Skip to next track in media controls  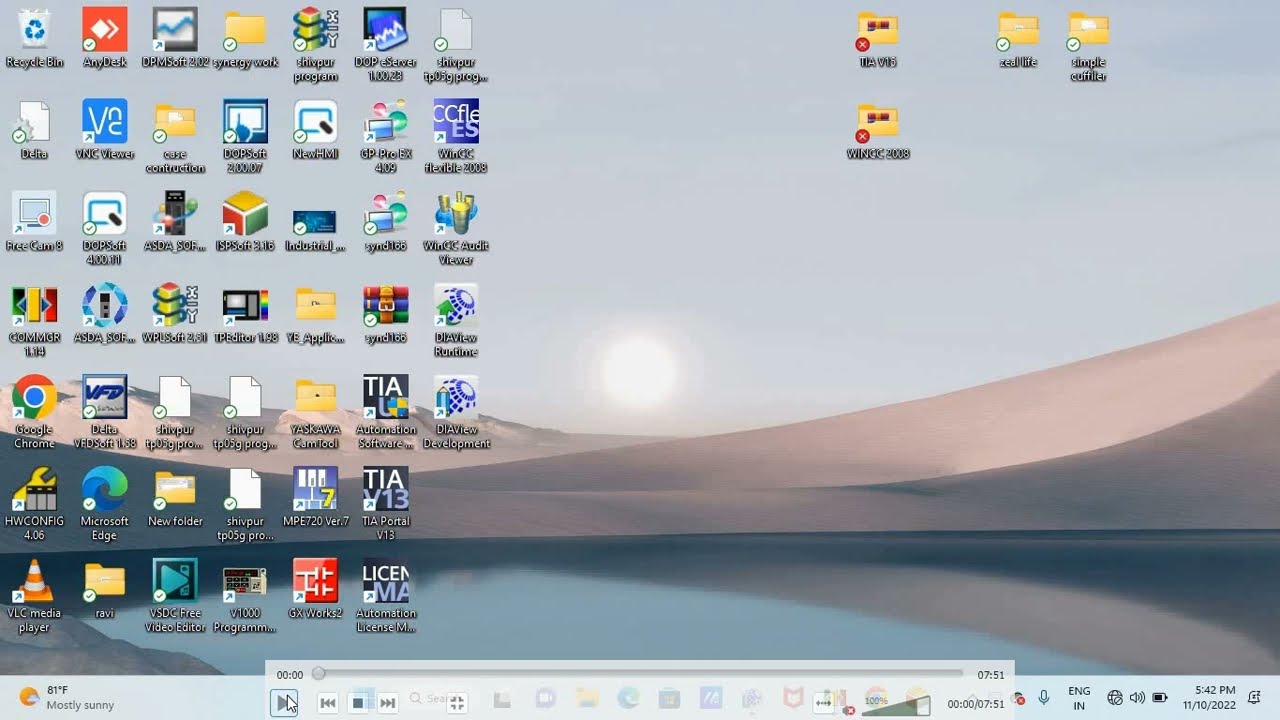point(388,703)
